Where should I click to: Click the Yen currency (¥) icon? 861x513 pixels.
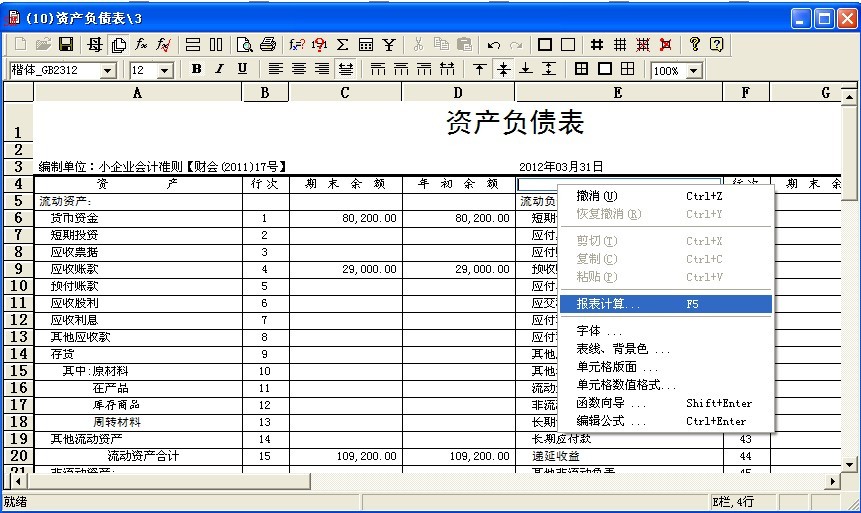tap(389, 45)
